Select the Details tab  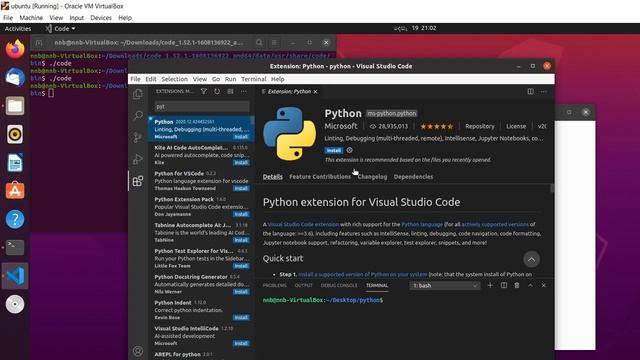coord(273,177)
